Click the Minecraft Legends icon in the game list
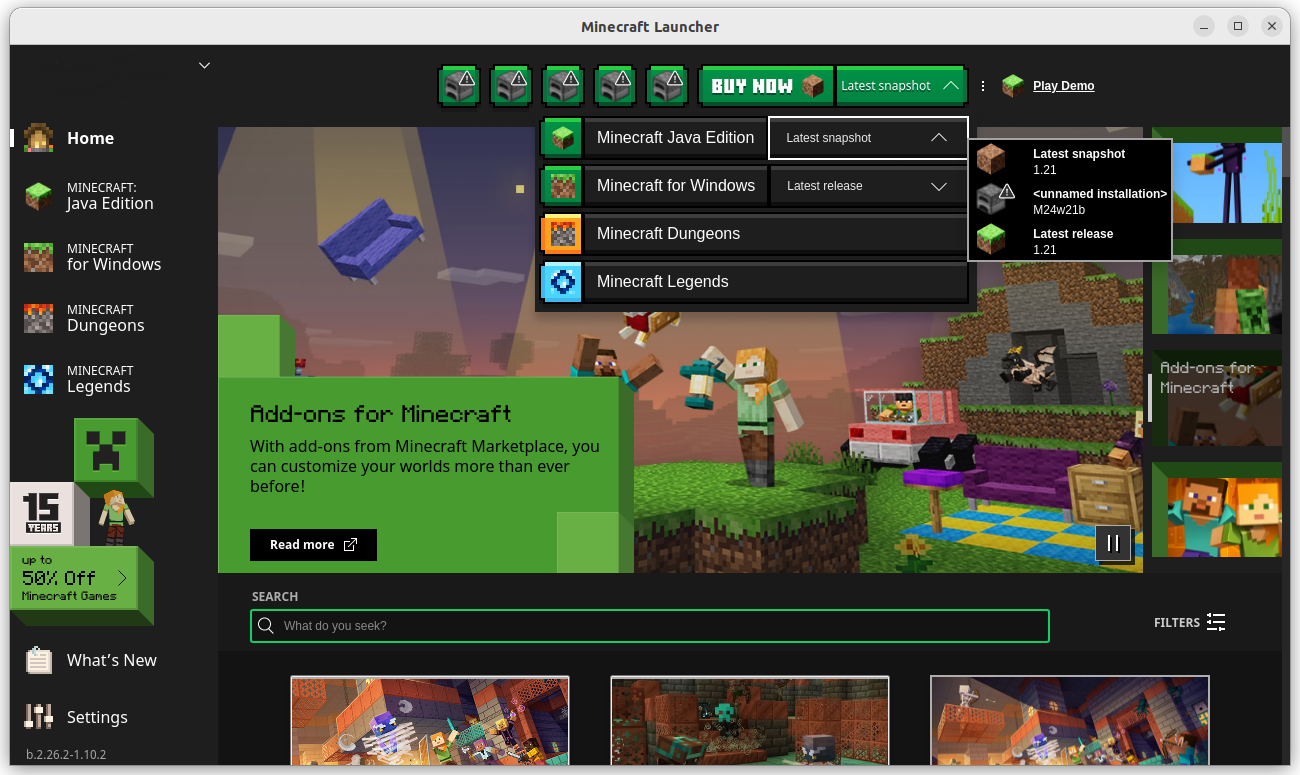Viewport: 1300px width, 775px height. coord(562,282)
